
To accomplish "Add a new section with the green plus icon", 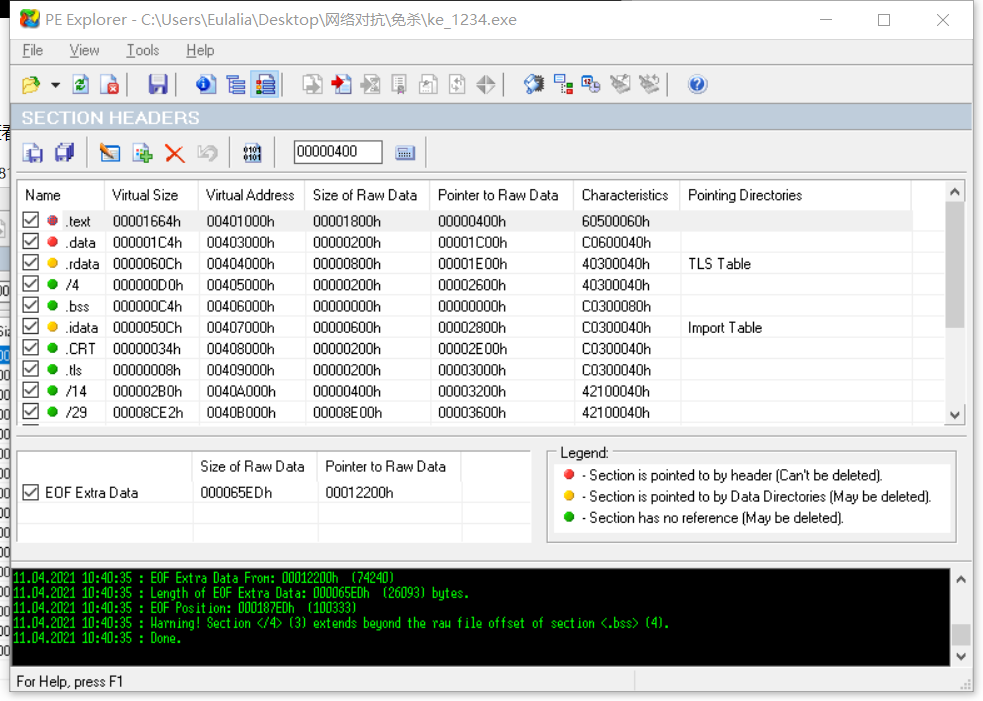I will tap(143, 153).
